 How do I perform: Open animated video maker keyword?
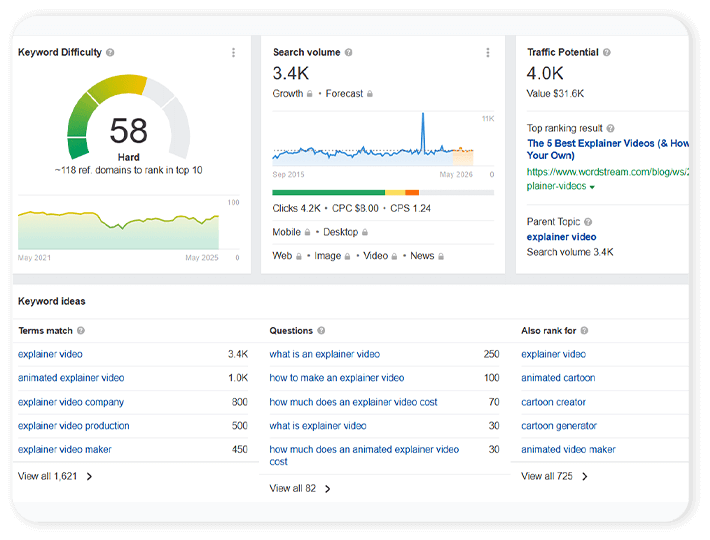568,449
